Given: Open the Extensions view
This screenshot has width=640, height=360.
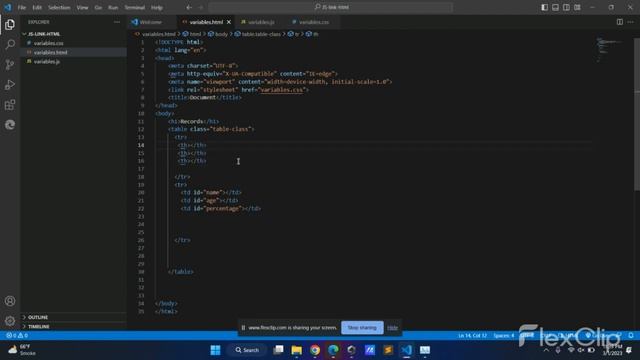Looking at the screenshot, I should tap(10, 105).
